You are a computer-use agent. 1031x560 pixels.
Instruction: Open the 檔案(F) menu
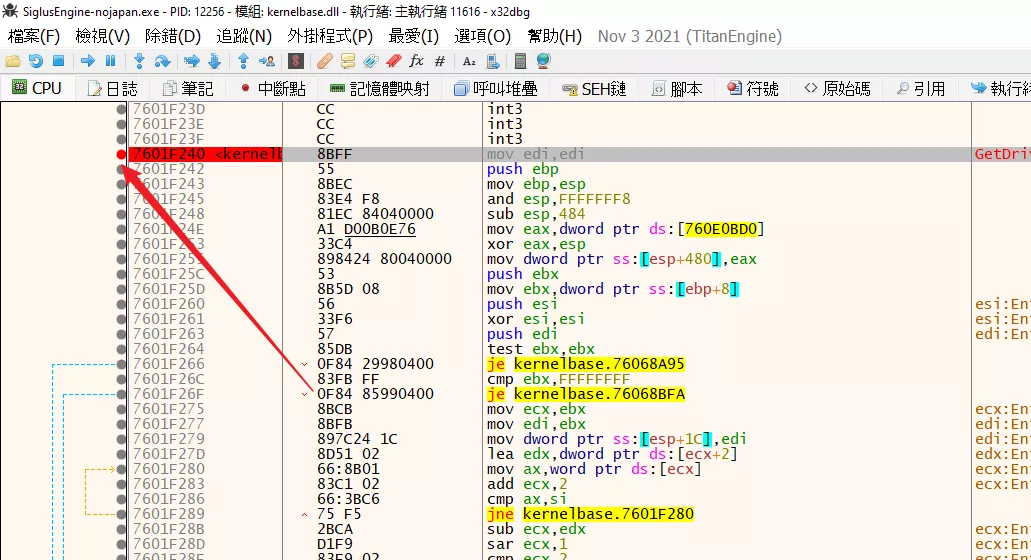pyautogui.click(x=34, y=36)
